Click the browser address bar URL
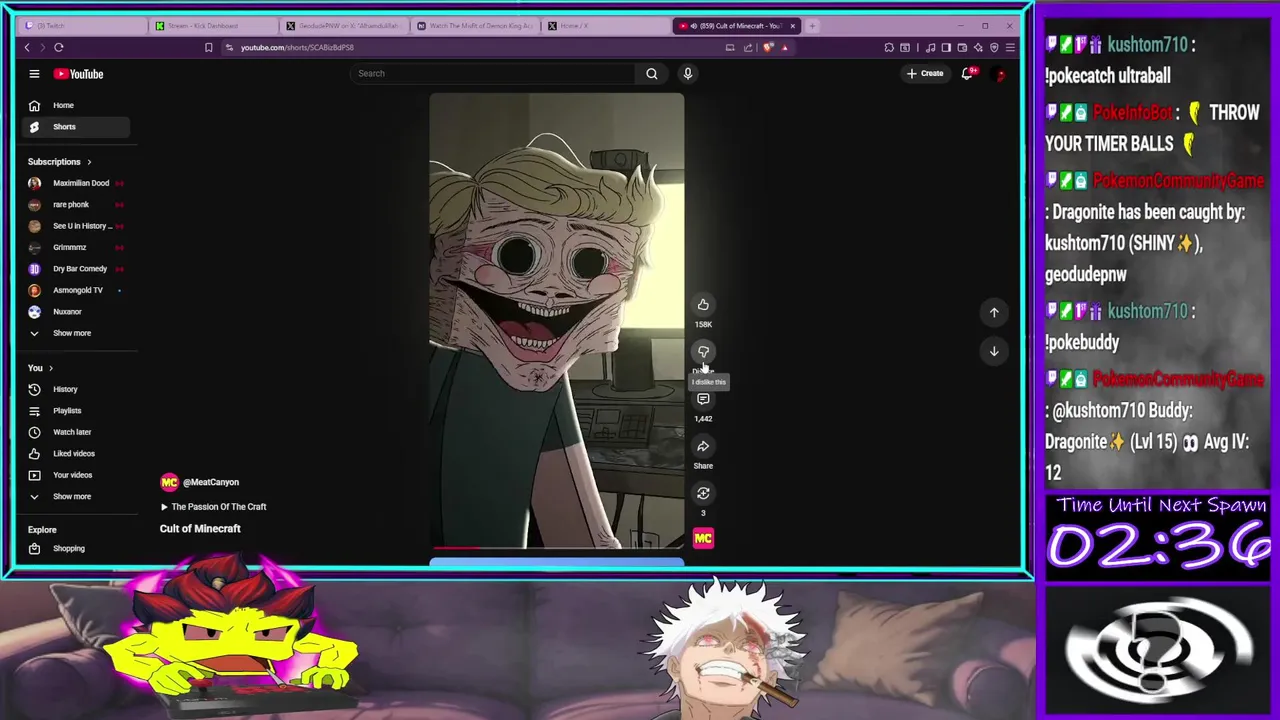Screen dimensions: 1280x720 click(x=297, y=47)
